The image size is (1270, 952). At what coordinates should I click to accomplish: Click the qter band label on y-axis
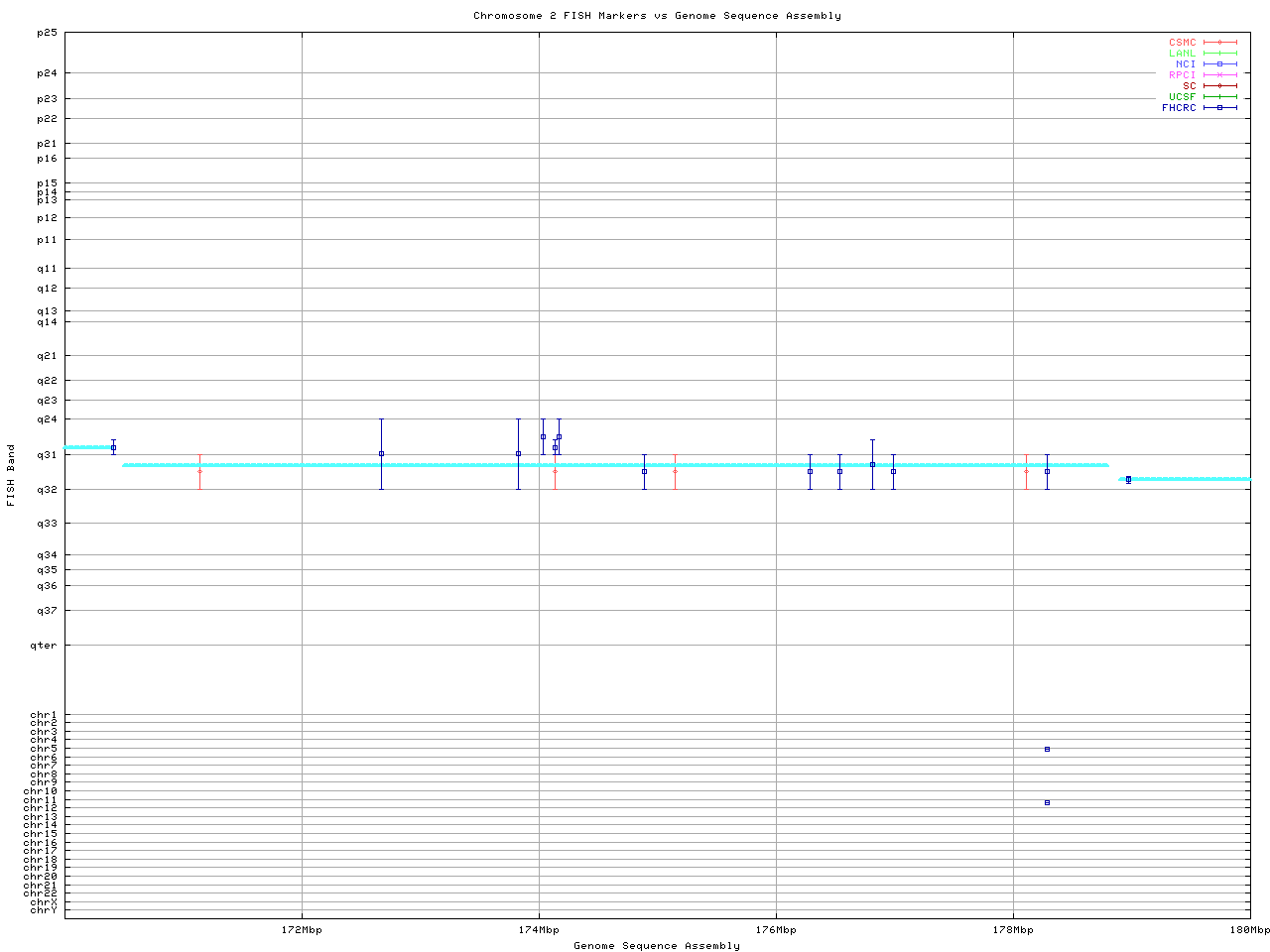(x=47, y=646)
